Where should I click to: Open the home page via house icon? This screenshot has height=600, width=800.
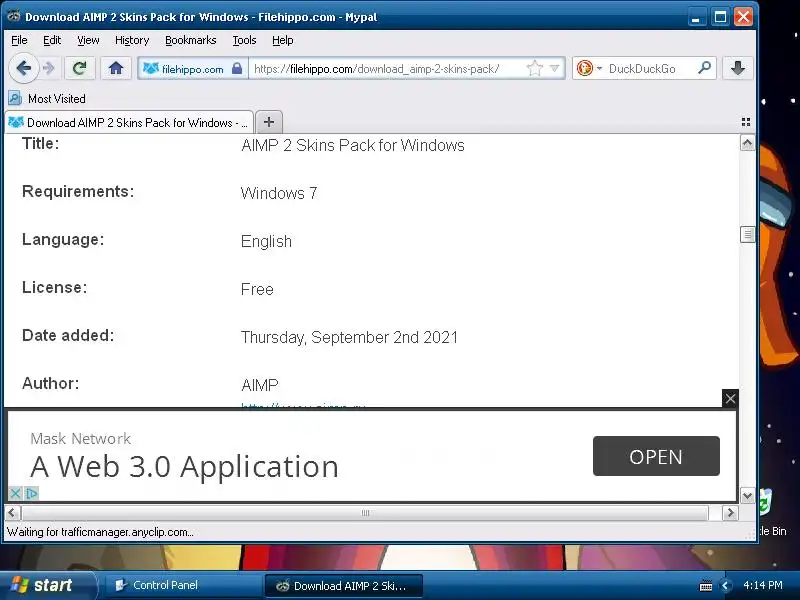pos(116,68)
